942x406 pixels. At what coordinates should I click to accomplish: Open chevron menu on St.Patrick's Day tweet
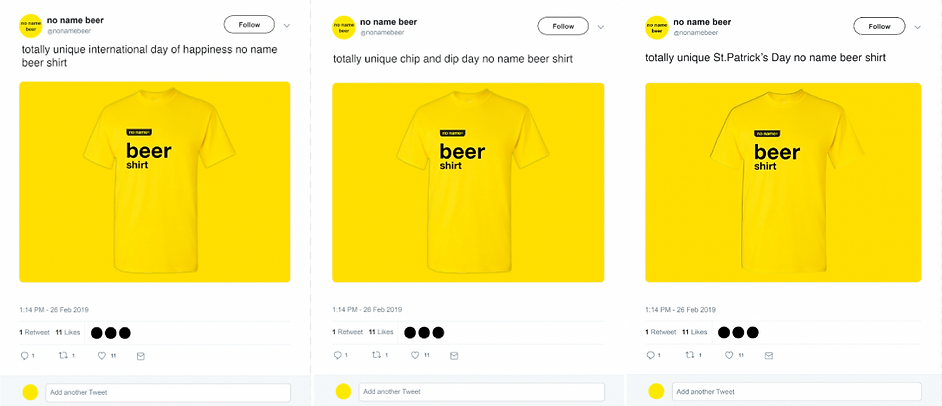917,27
